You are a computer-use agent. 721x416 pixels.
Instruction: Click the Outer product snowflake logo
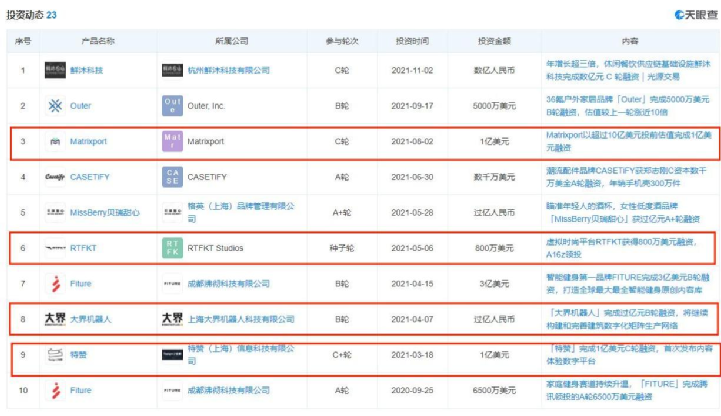click(55, 106)
